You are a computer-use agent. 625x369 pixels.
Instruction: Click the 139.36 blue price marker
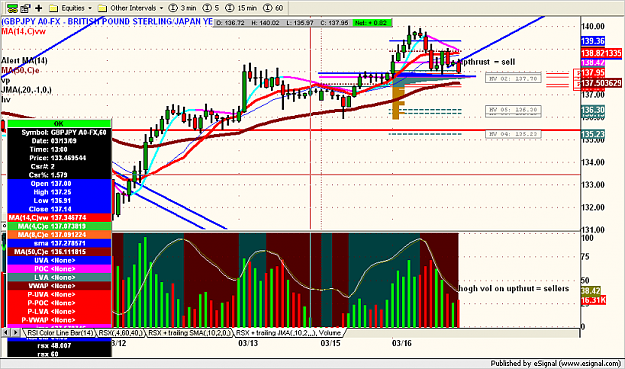[x=593, y=41]
